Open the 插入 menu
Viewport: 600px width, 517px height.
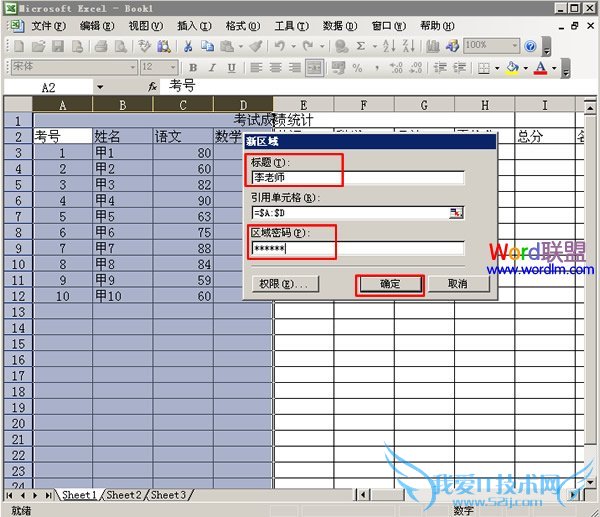[x=194, y=26]
